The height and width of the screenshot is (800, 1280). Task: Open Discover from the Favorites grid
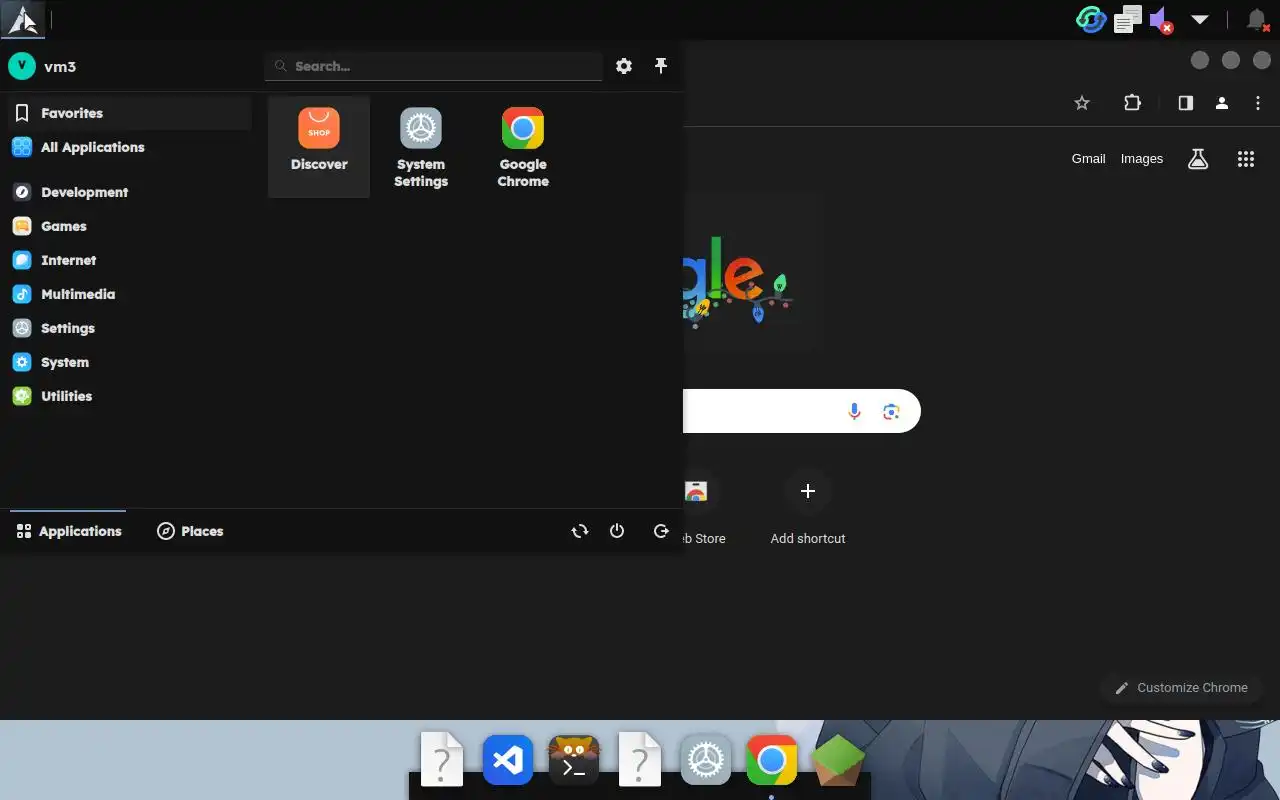319,146
